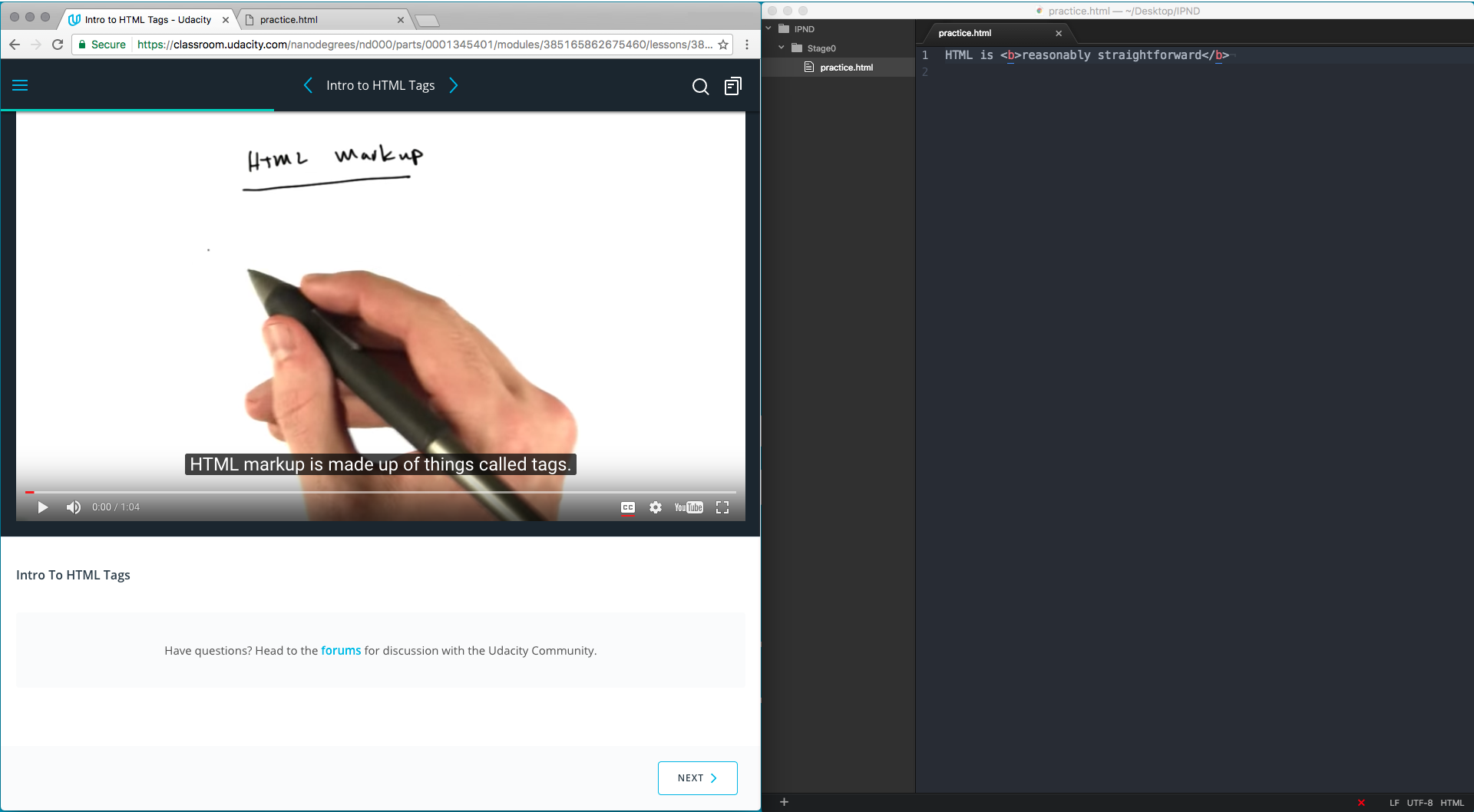Open the forums link
This screenshot has height=812, width=1474.
click(x=341, y=651)
